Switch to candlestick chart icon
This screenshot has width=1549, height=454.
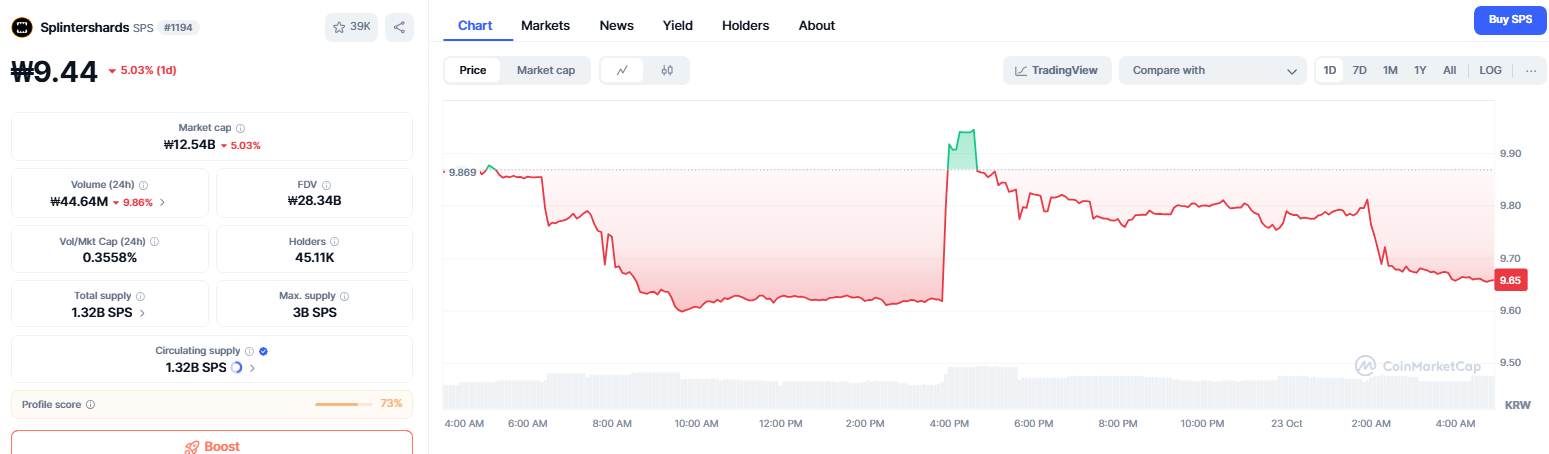667,70
